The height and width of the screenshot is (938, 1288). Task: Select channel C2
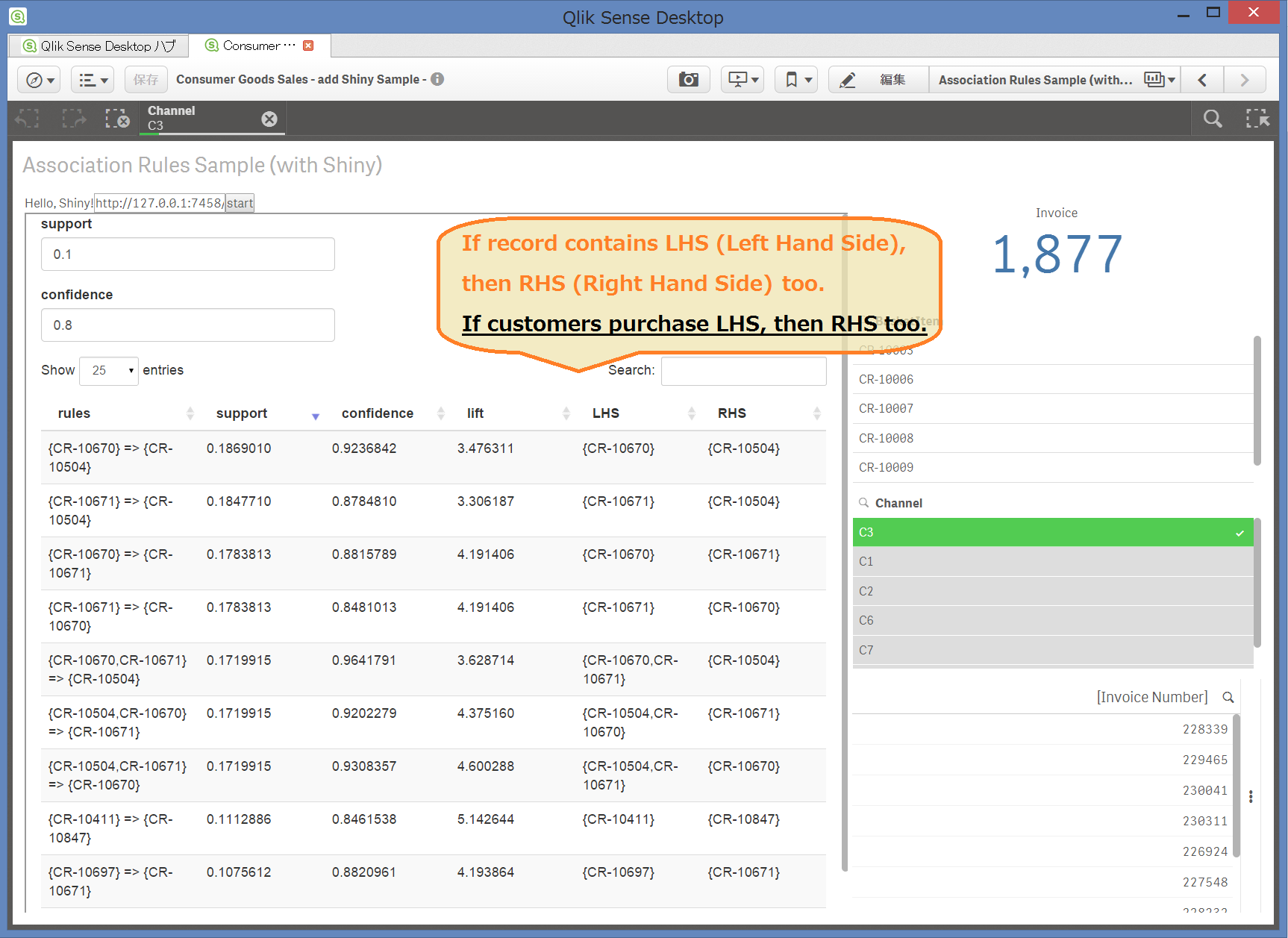[x=1053, y=591]
